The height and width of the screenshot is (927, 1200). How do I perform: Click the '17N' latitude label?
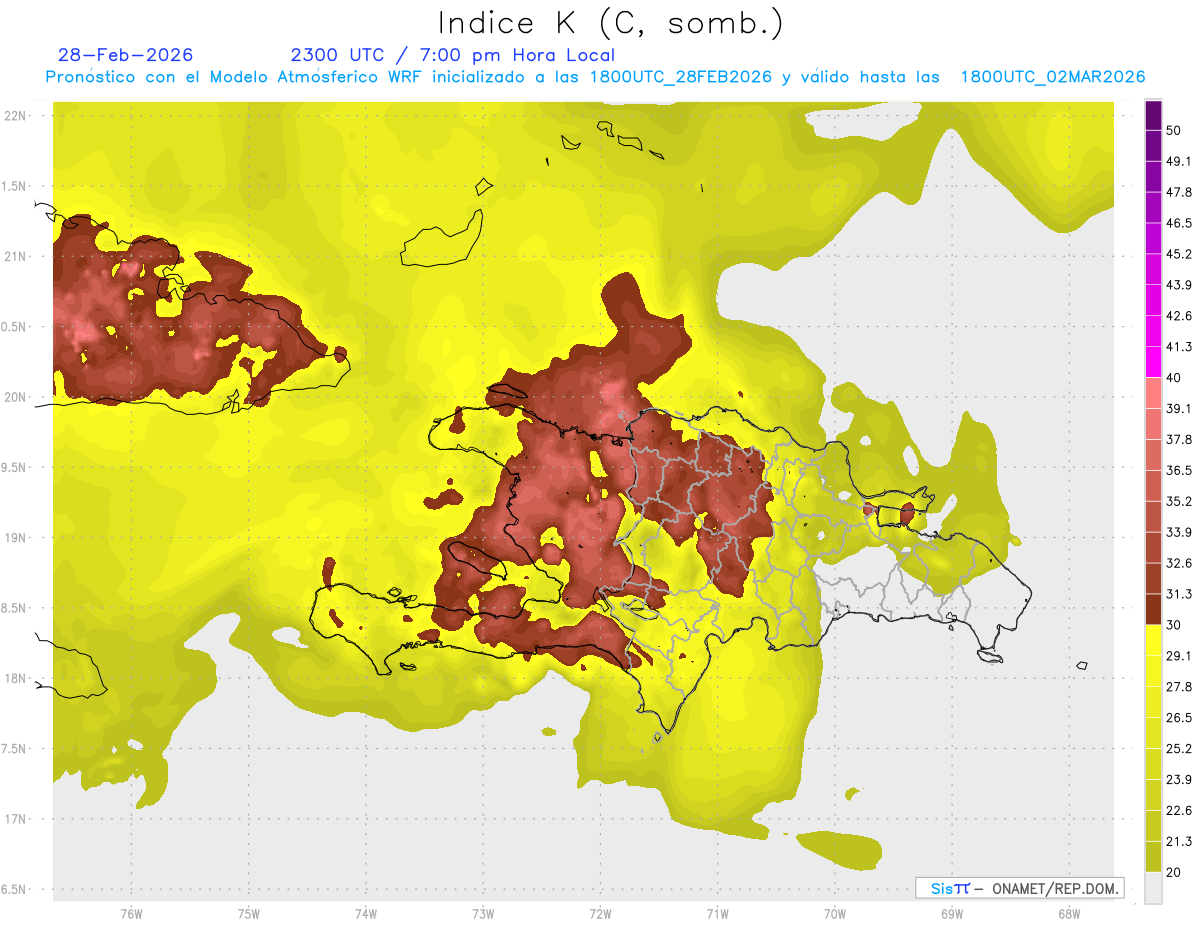(x=16, y=819)
